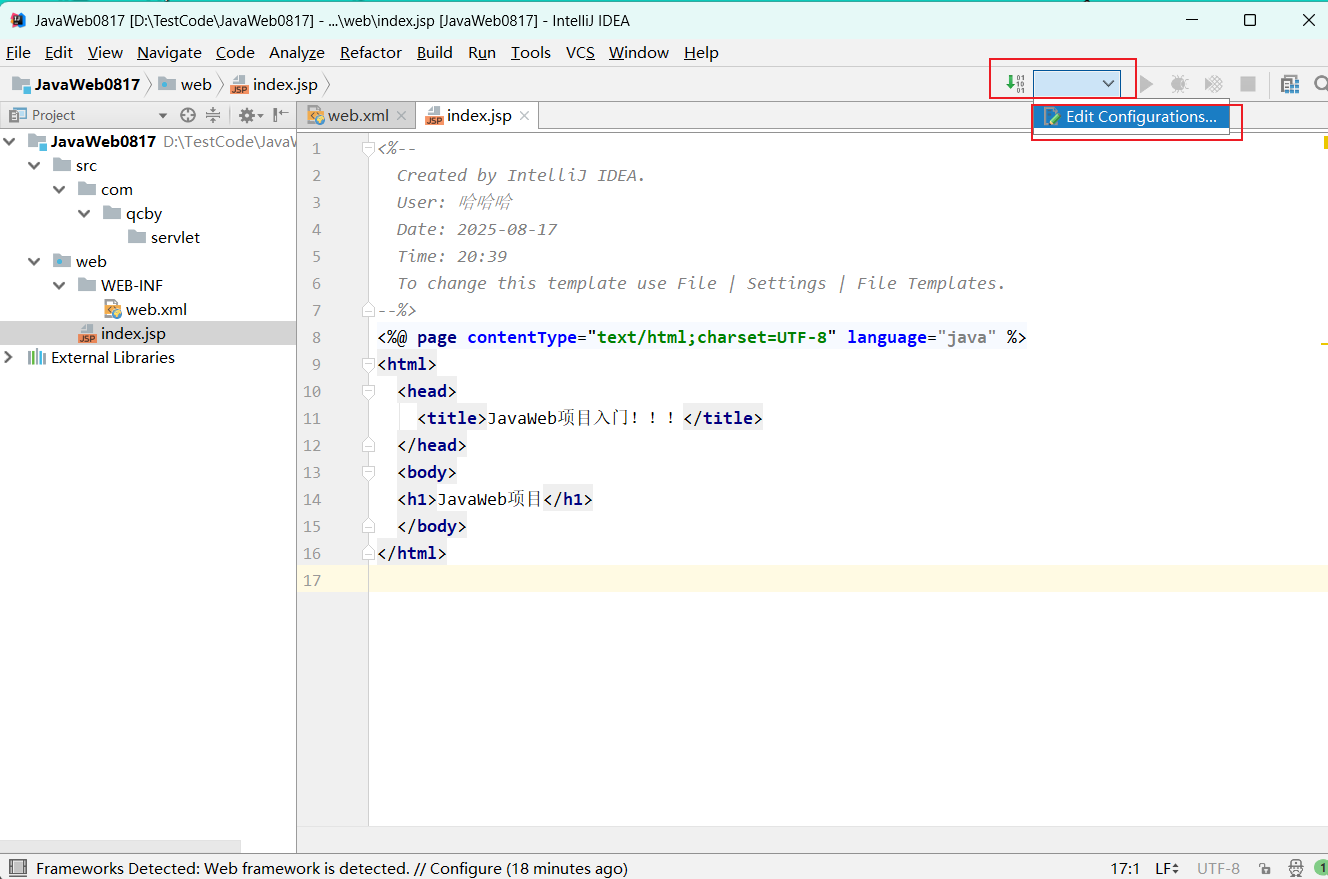Expand the External Libraries node
This screenshot has height=879, width=1328.
tap(10, 357)
